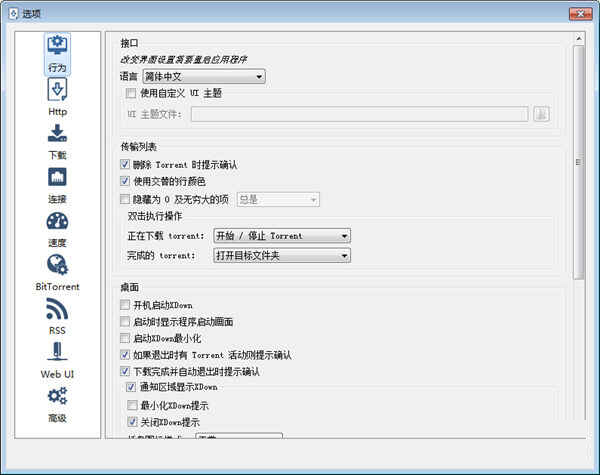Toggle 删除 Torrent 时提示确认 checkbox
The image size is (600, 475).
[125, 164]
